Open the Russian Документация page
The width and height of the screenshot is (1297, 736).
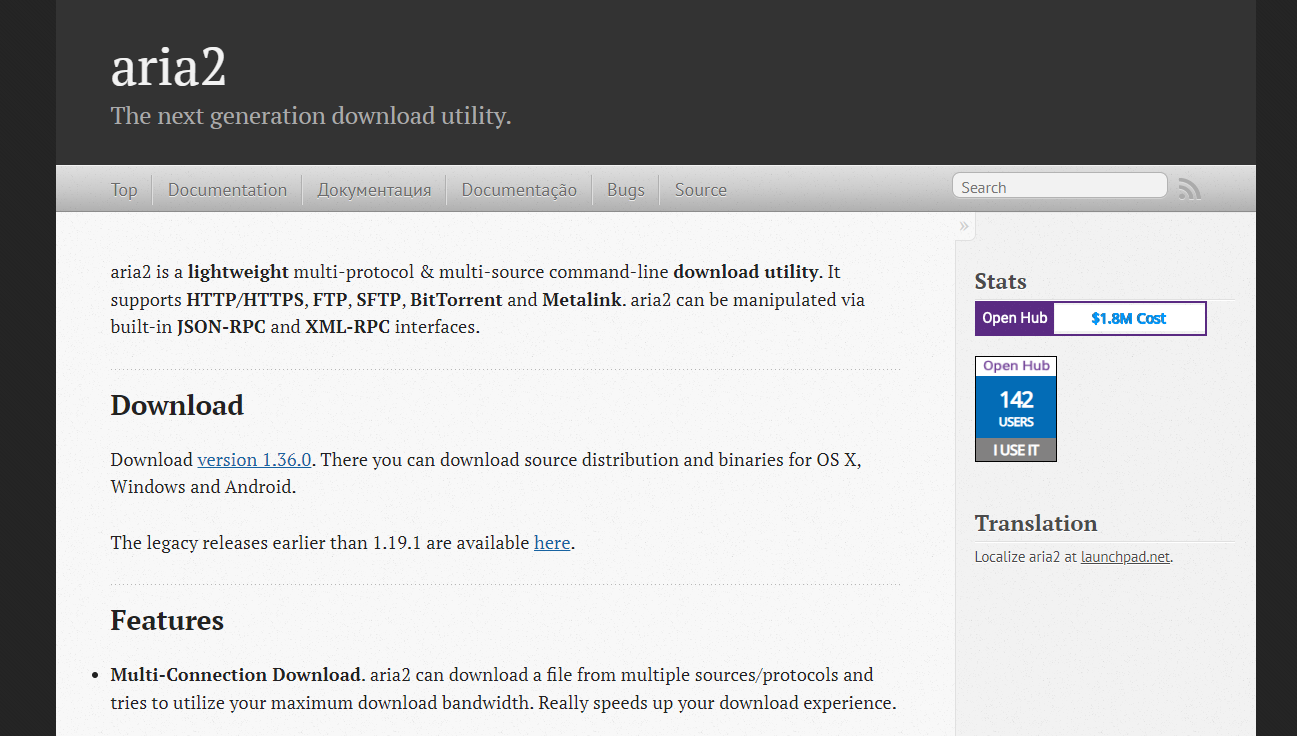coord(374,190)
